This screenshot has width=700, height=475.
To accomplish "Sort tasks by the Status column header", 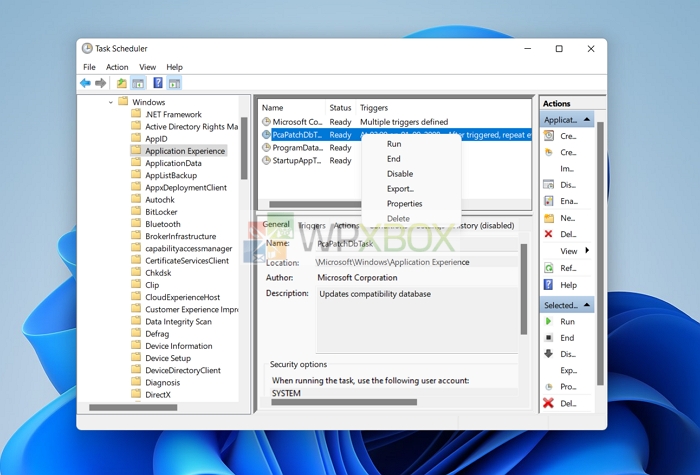I will 340,108.
